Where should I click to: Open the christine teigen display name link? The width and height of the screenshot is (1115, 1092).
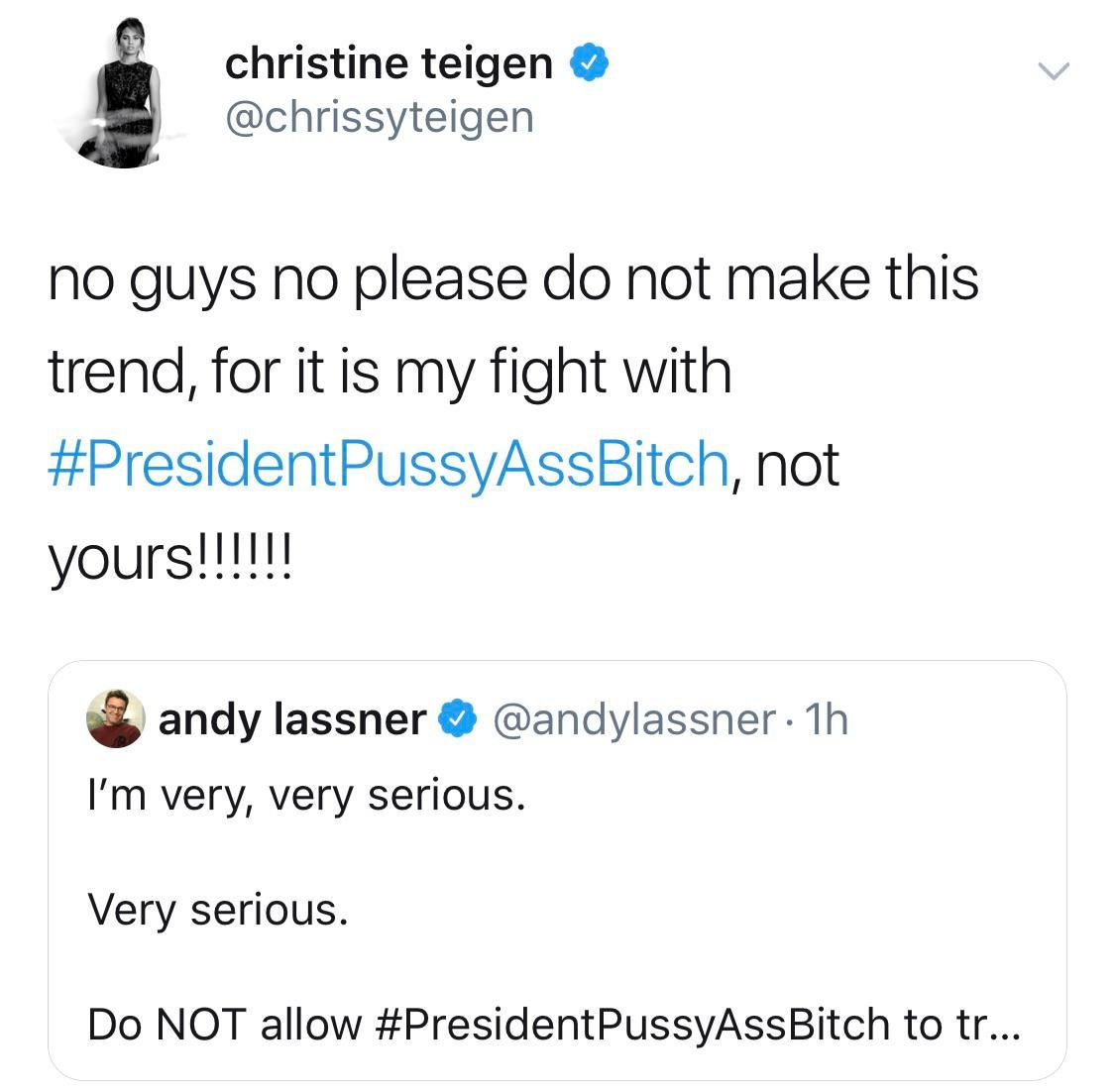(x=389, y=64)
